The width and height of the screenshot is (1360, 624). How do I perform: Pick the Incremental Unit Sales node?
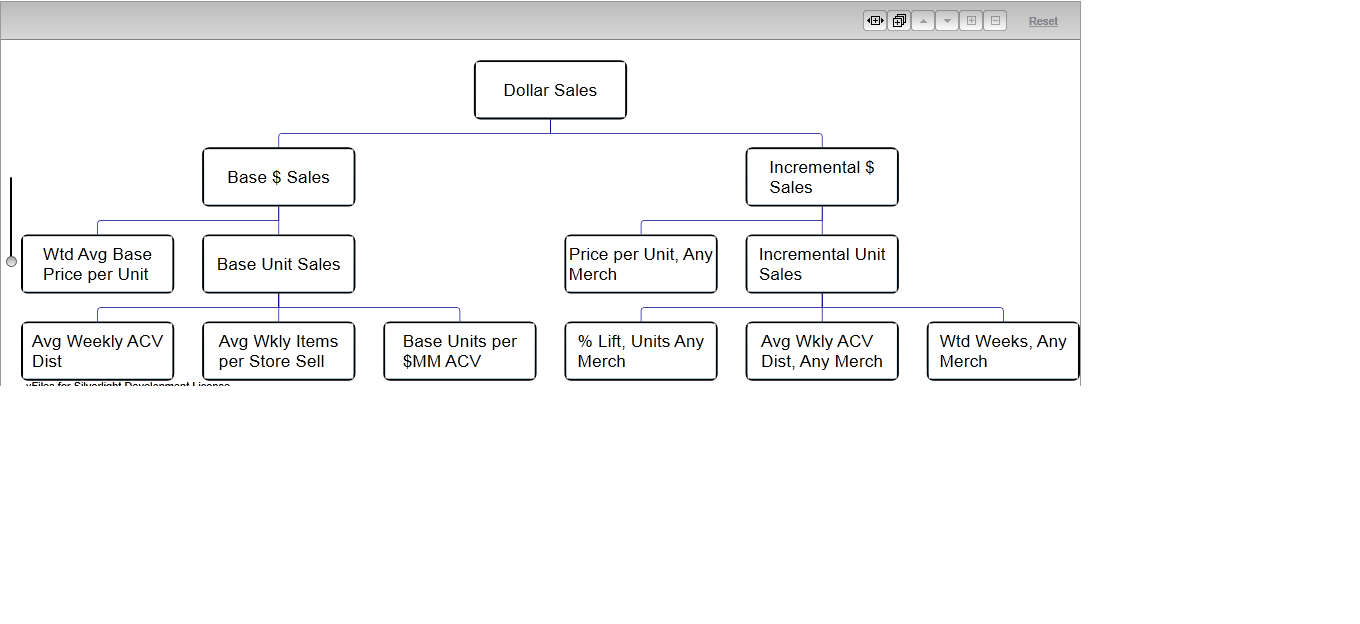point(822,264)
